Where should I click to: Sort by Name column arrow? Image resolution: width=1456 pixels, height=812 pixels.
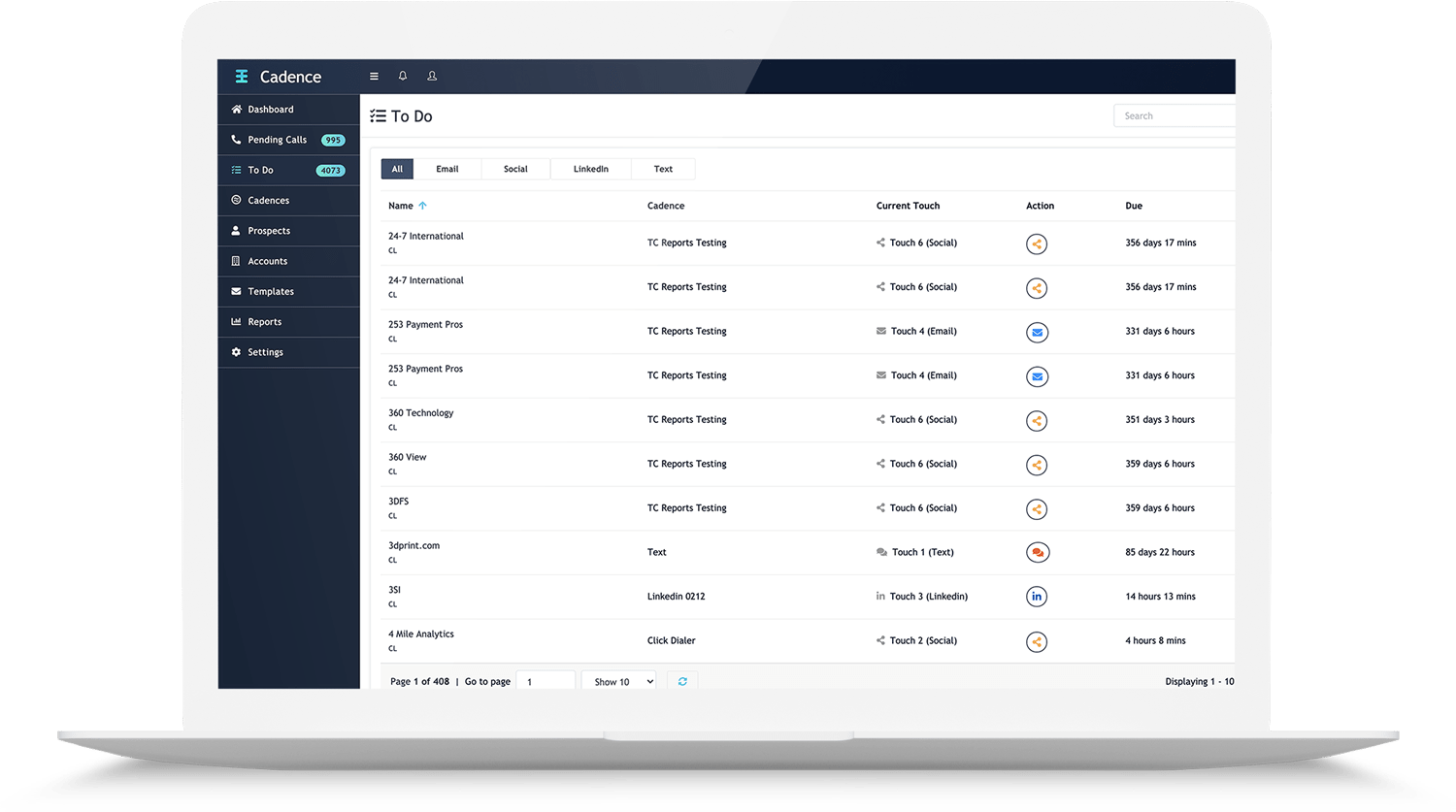click(422, 206)
